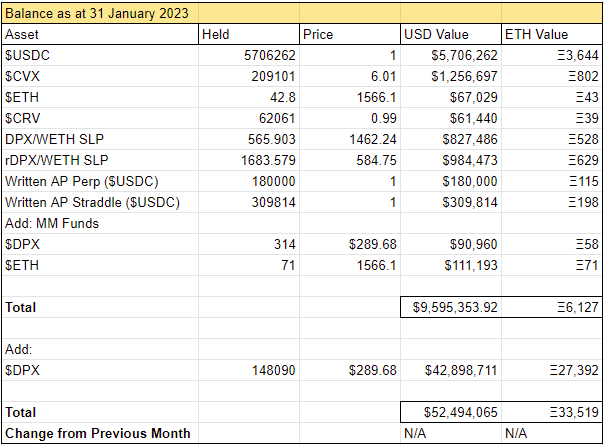
Task: Click the price cell 6.01
Action: (x=383, y=76)
